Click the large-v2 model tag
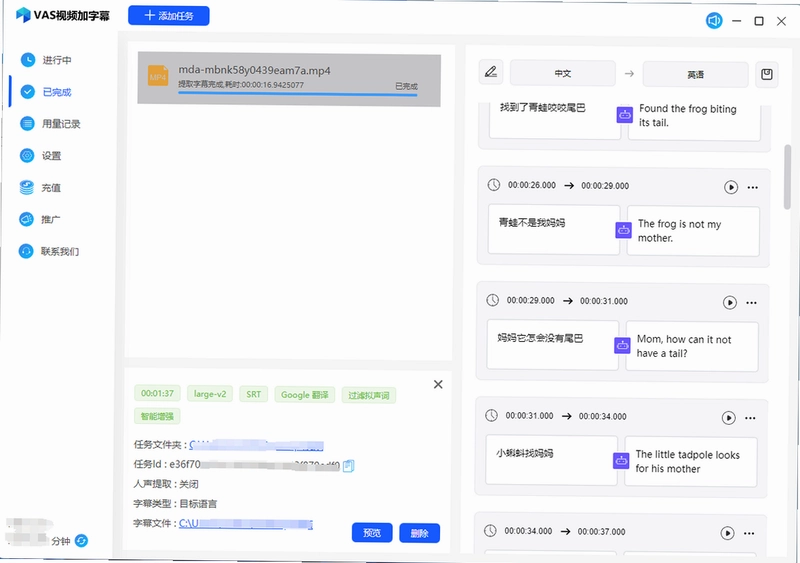 210,394
